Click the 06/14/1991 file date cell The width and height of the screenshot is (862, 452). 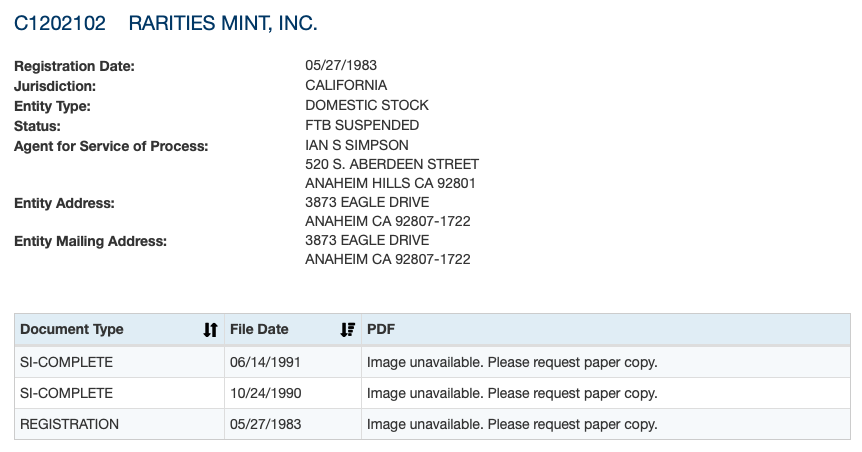point(260,362)
